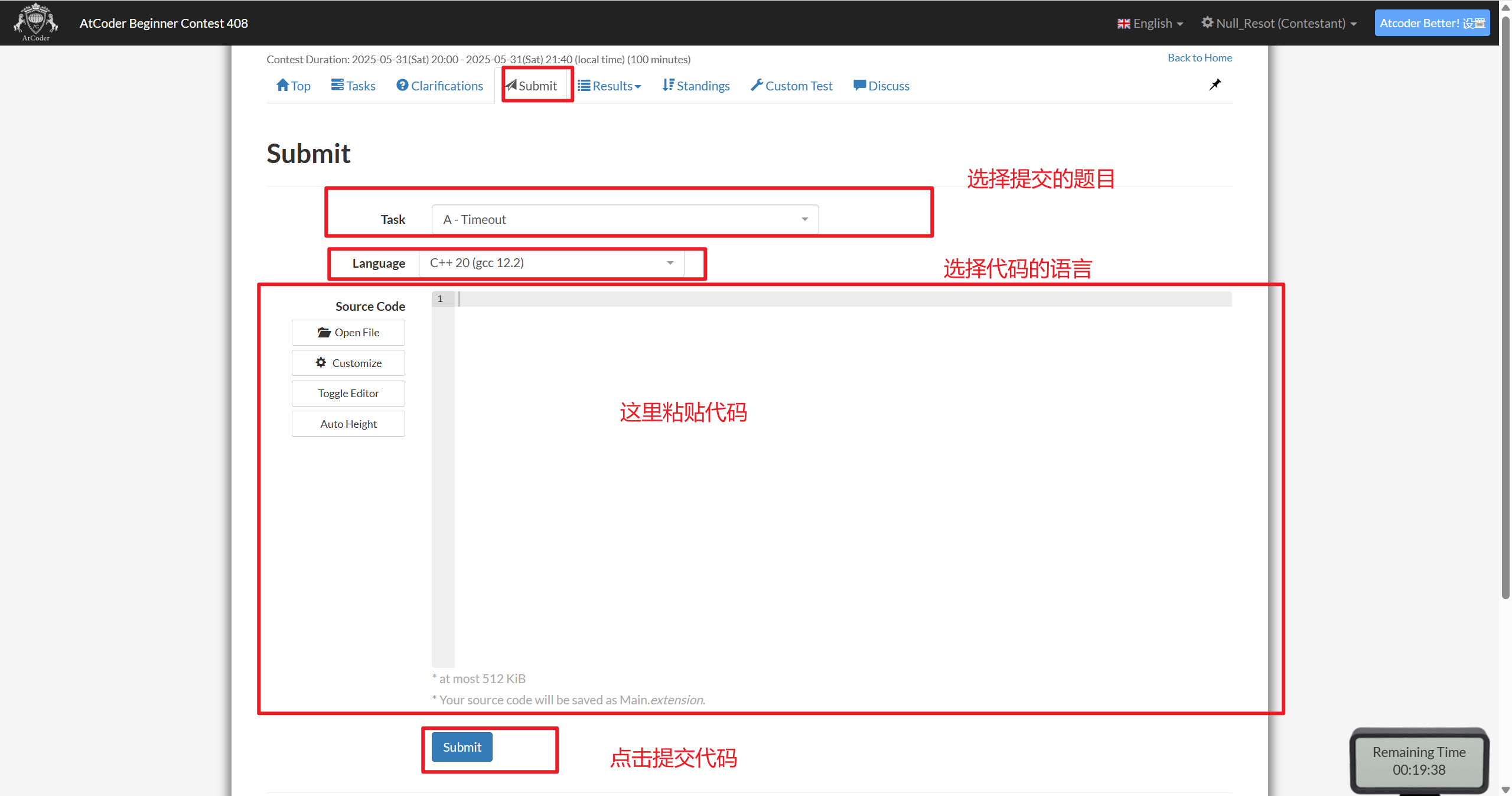Viewport: 1512px width, 796px height.
Task: Pin the navigation bar with the pin icon
Action: 1215,85
